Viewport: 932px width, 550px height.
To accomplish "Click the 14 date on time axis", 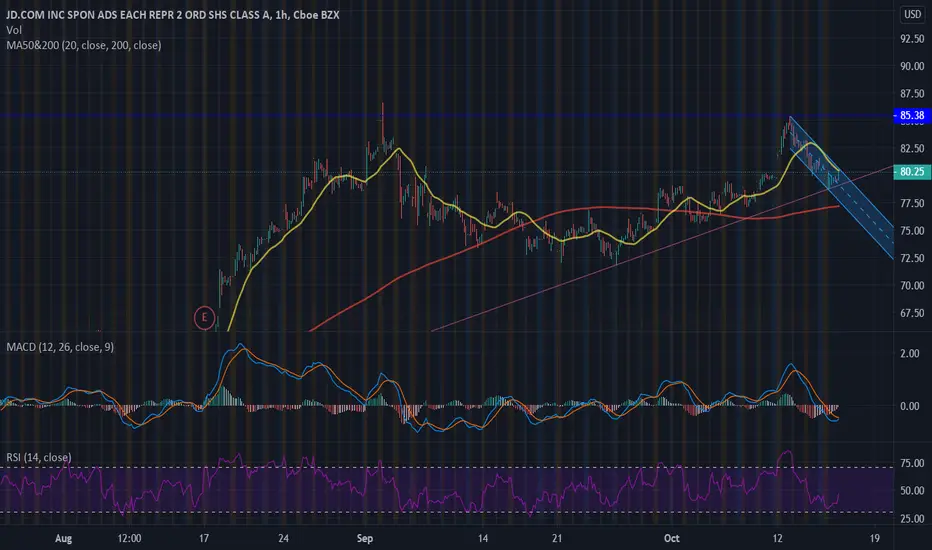I will 483,538.
